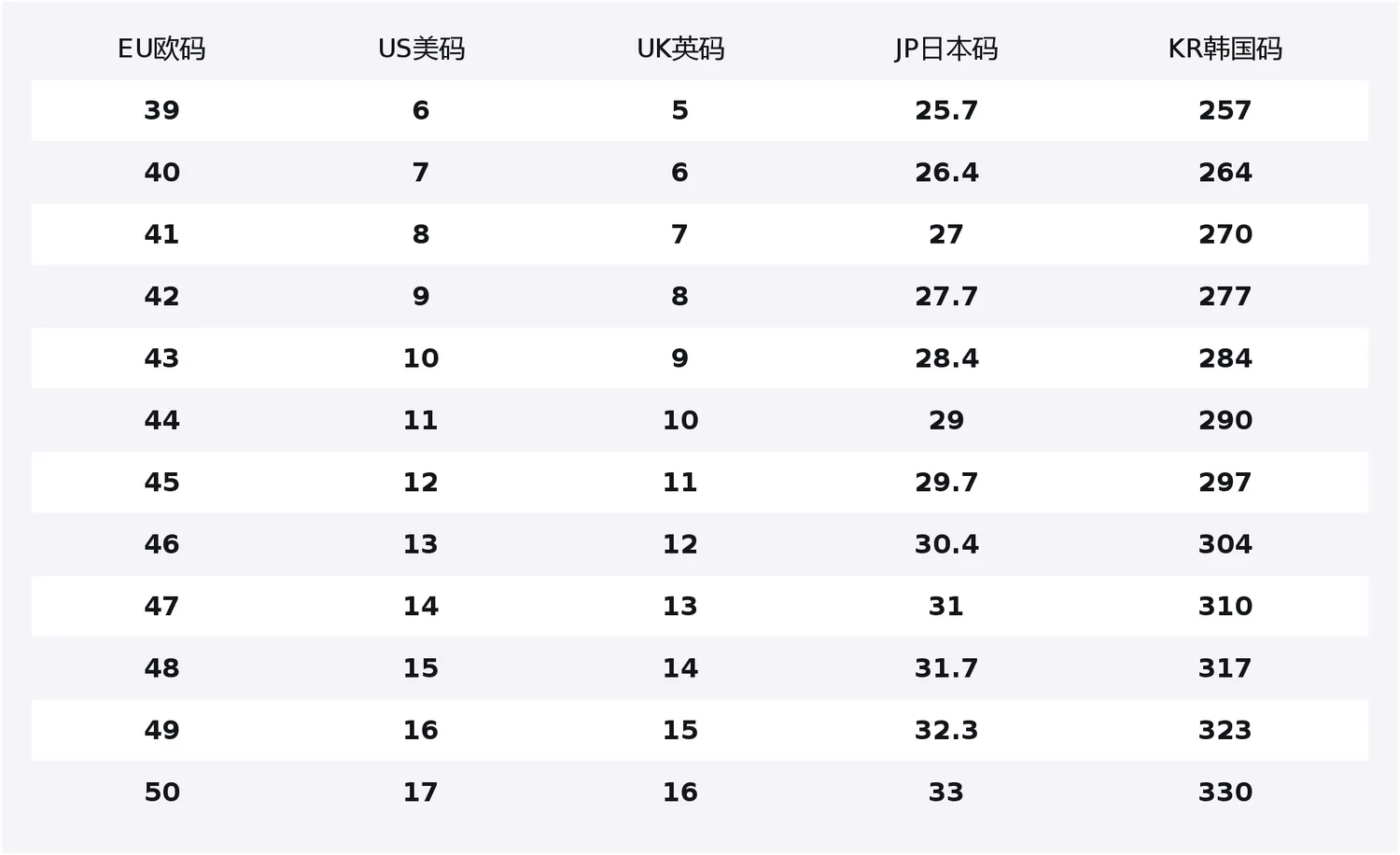The height and width of the screenshot is (855, 1400).
Task: Click the US美码 column header
Action: point(421,49)
